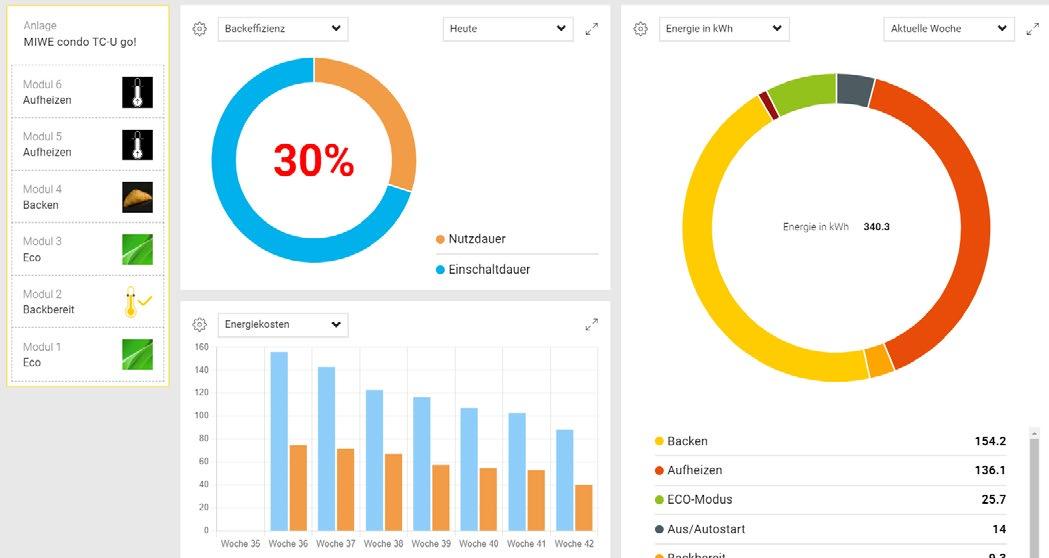This screenshot has width=1049, height=558.
Task: Click the energy legend list scrollbar
Action: (1034, 493)
